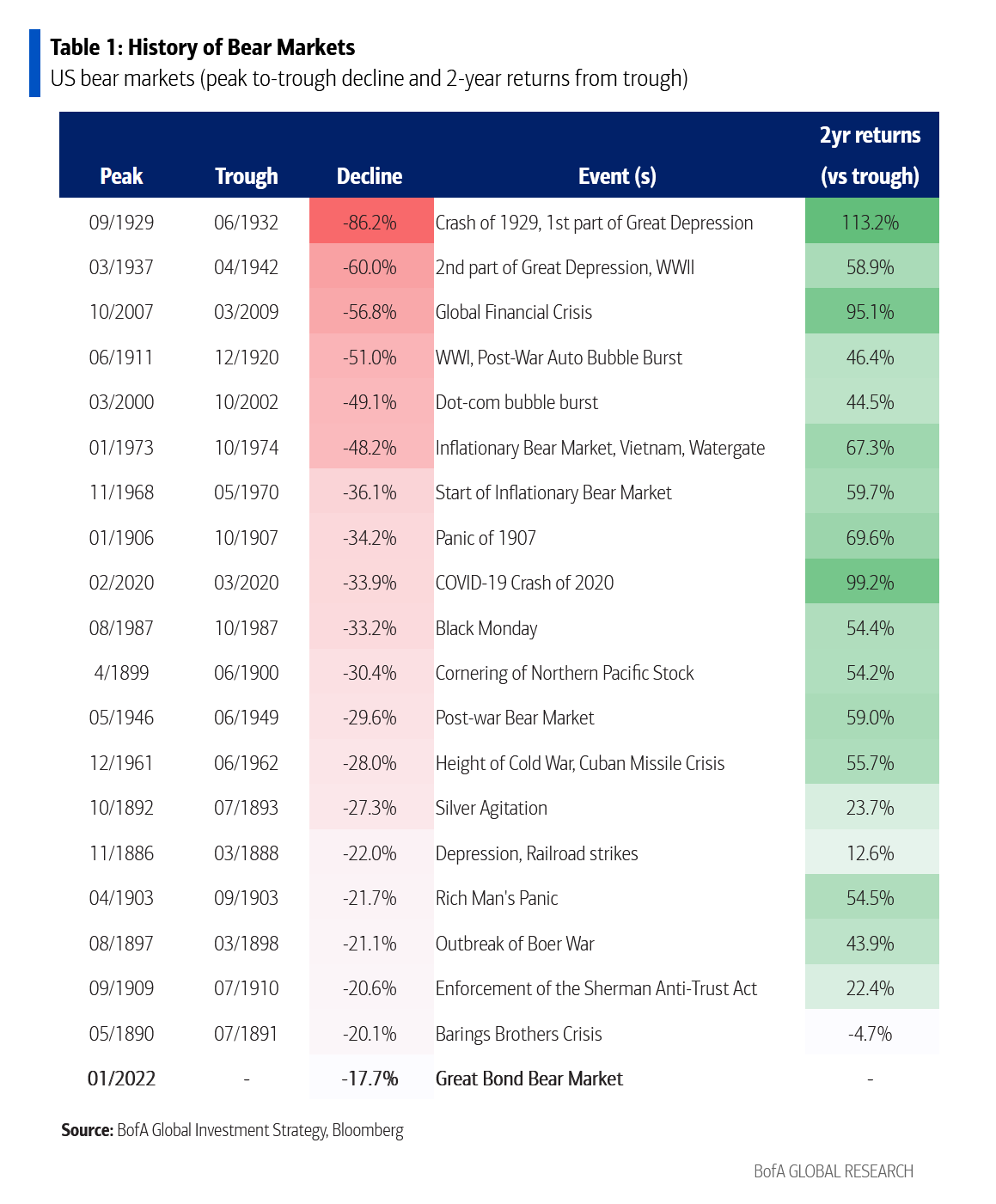Screen dimensions: 996x1204
Task: Select the -4.7% return cell
Action: [x=871, y=1033]
